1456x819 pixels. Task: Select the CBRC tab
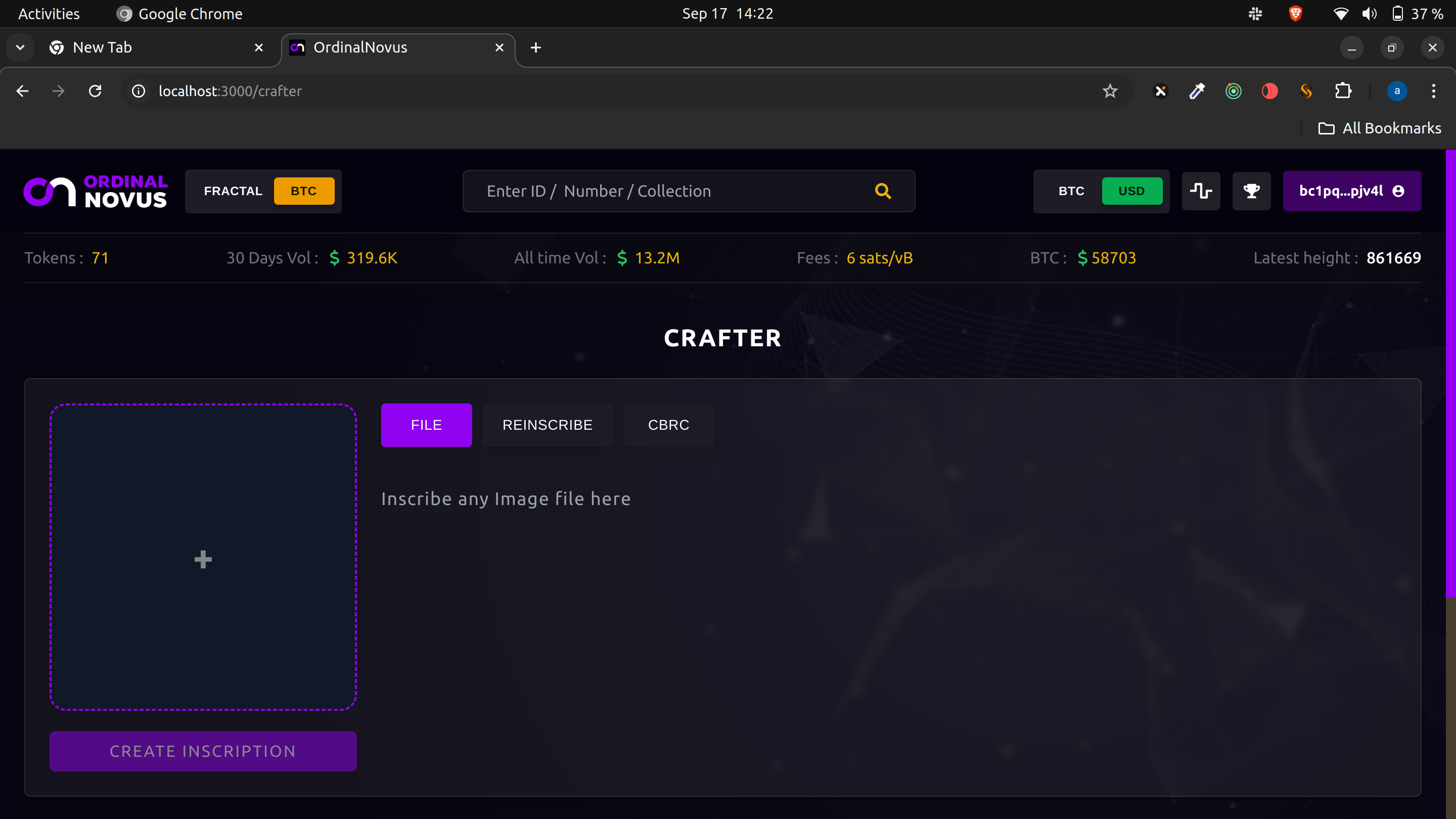coord(668,425)
